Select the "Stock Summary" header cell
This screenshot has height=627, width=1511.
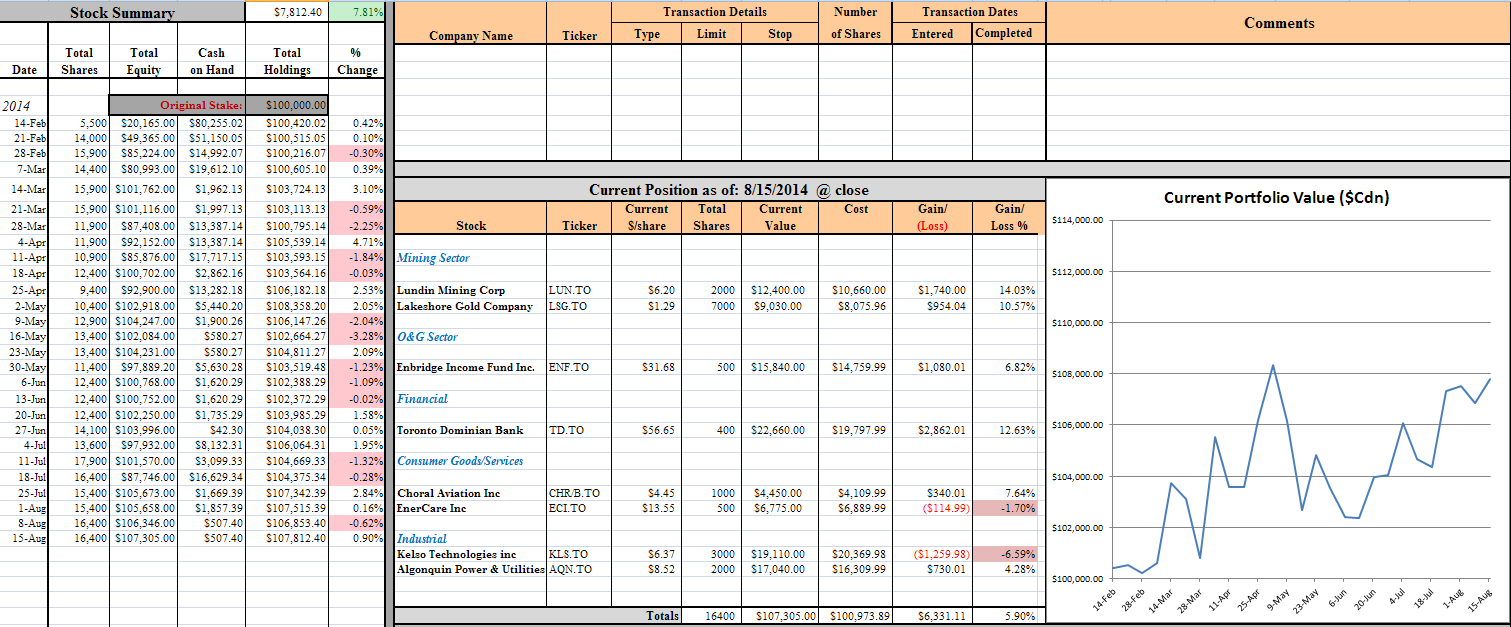click(122, 12)
